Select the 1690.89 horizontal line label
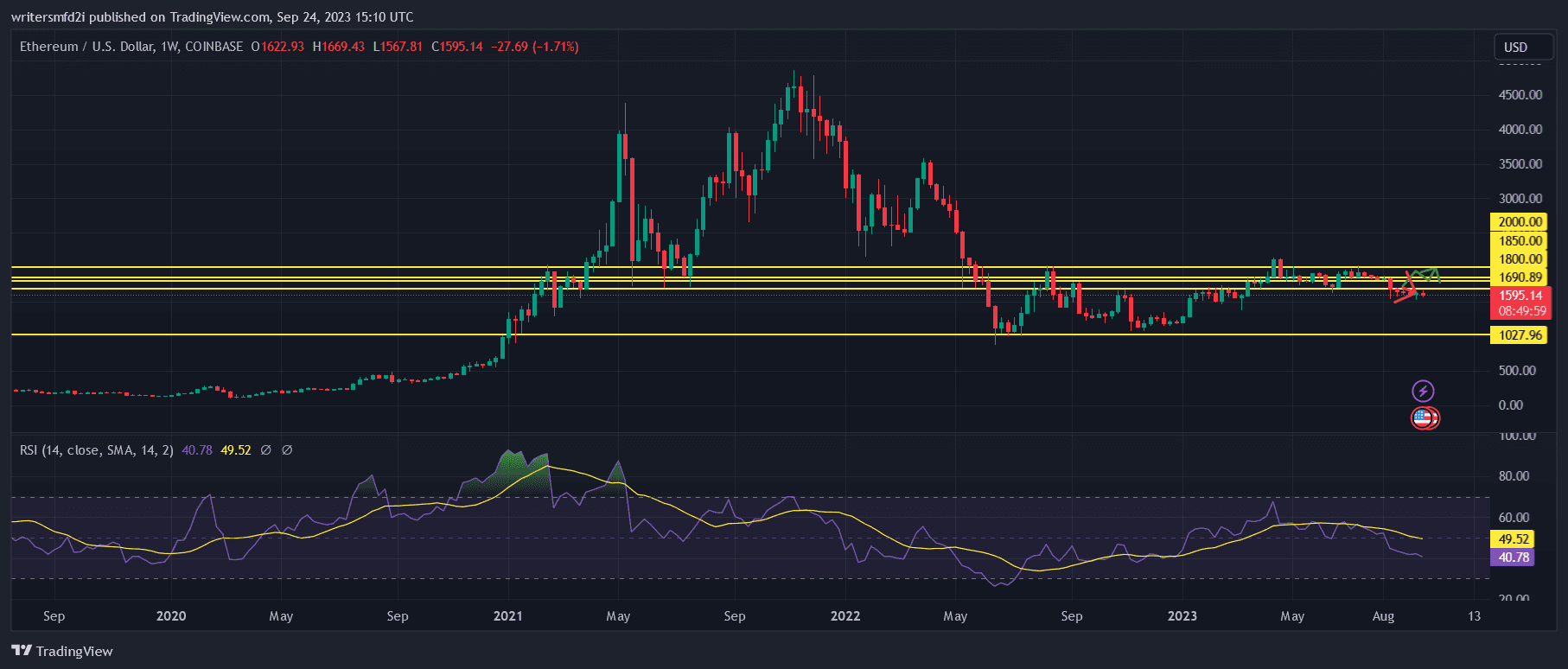The height and width of the screenshot is (669, 1568). (x=1520, y=277)
